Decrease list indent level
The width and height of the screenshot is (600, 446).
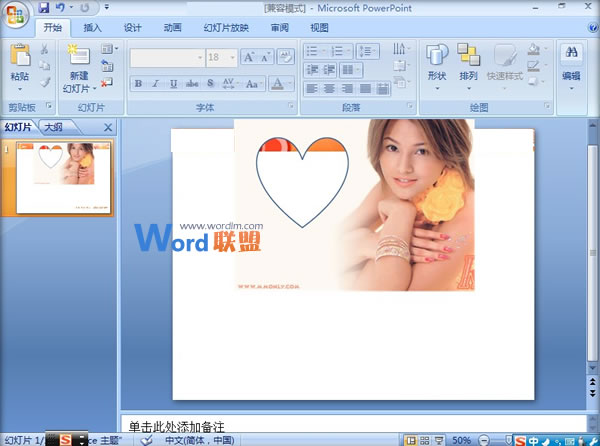312,70
